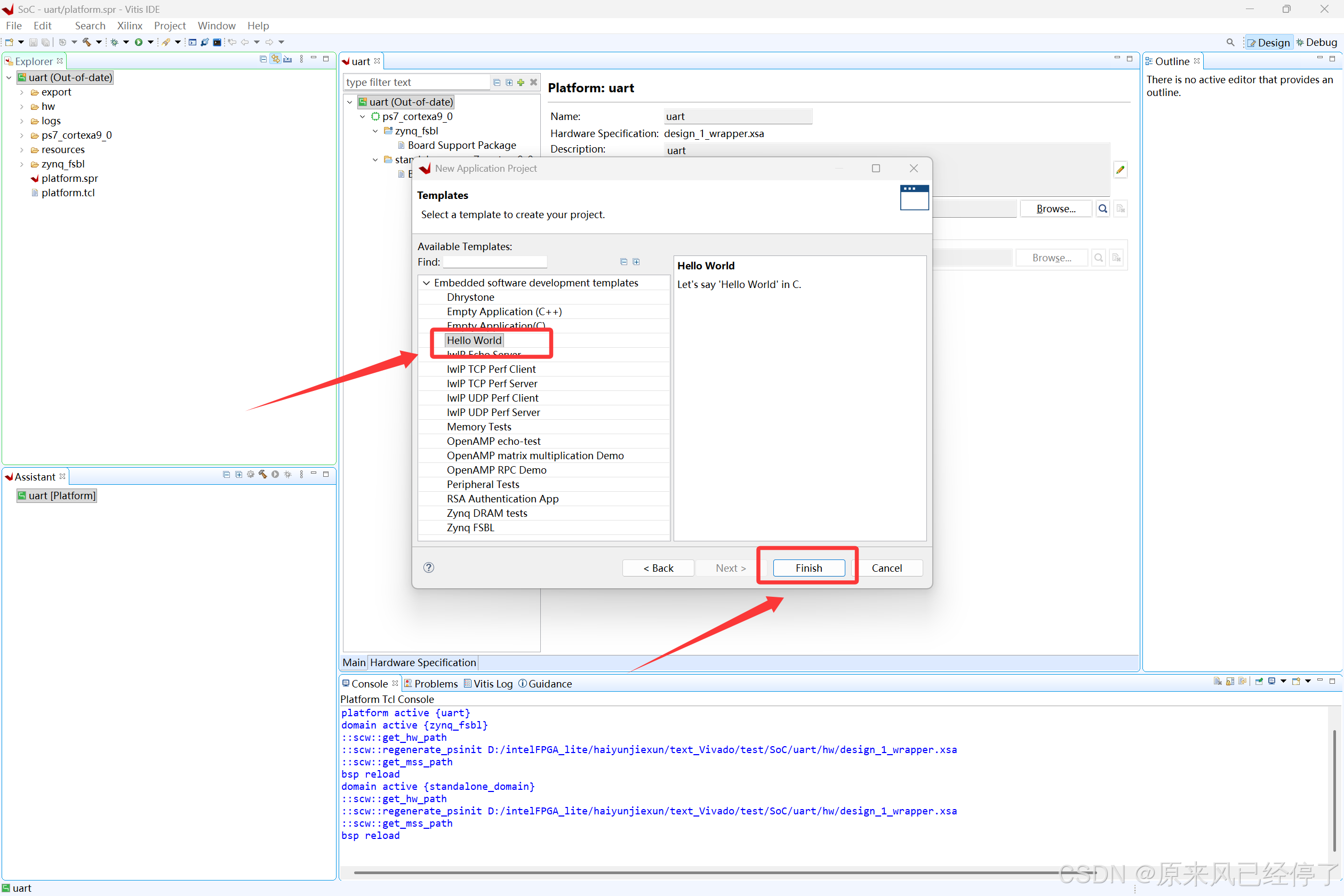Click the search magnifier next to Browse
This screenshot has width=1344, height=896.
[x=1102, y=209]
